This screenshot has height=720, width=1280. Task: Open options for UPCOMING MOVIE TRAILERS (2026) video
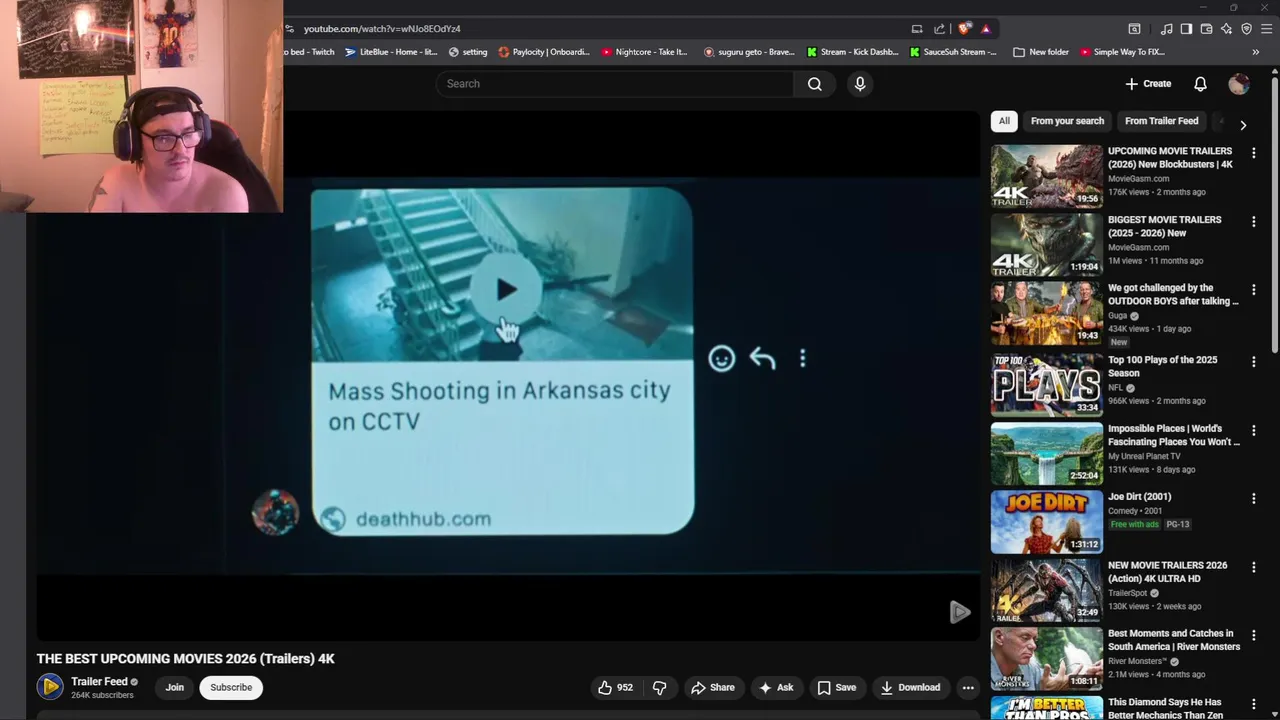(1253, 153)
